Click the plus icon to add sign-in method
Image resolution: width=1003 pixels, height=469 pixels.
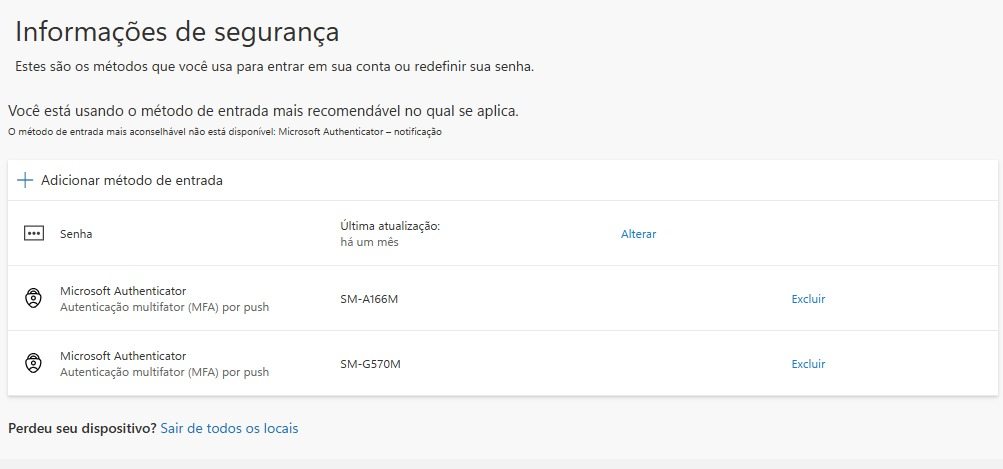(x=25, y=180)
